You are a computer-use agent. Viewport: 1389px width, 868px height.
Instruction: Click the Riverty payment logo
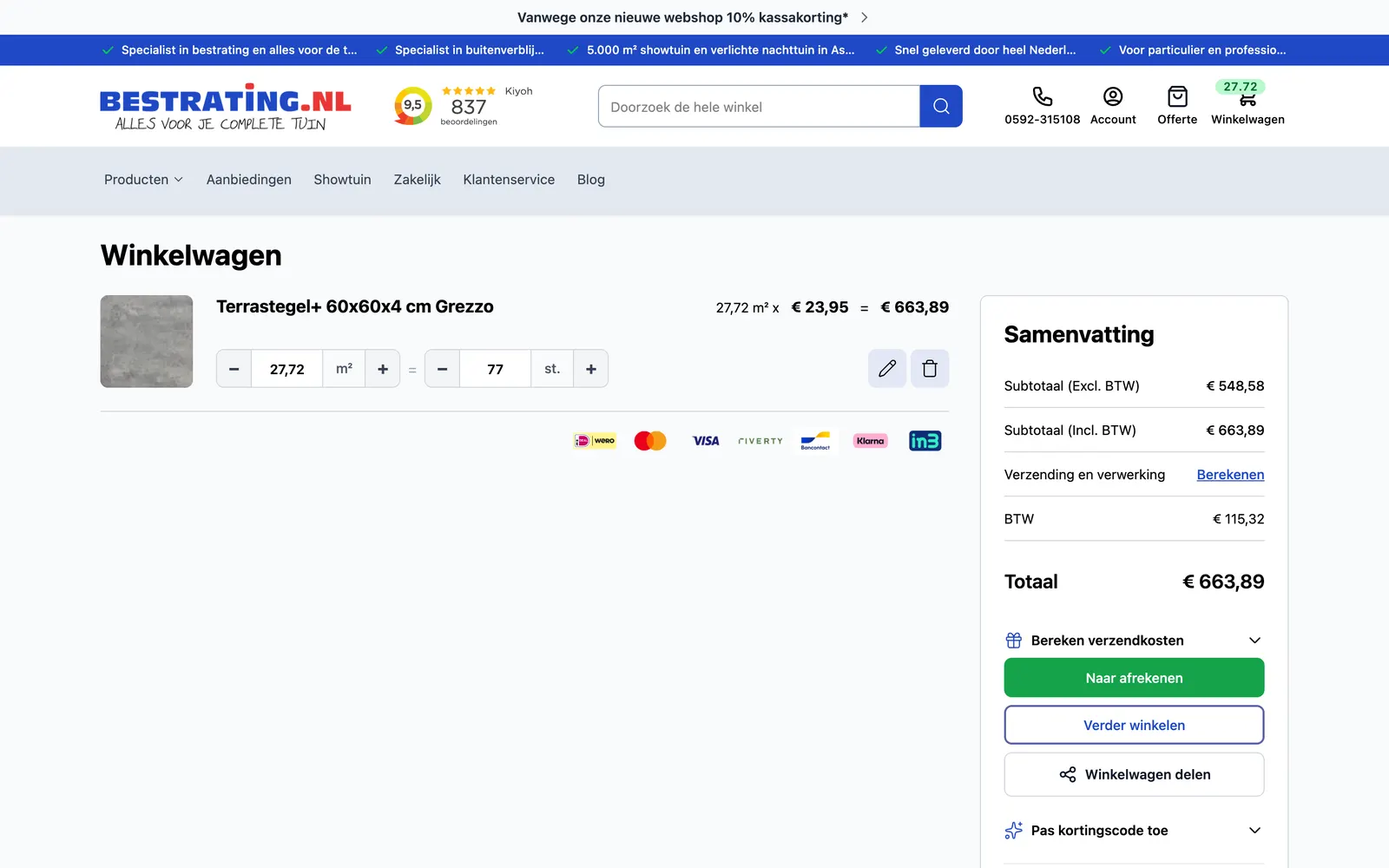coord(760,441)
